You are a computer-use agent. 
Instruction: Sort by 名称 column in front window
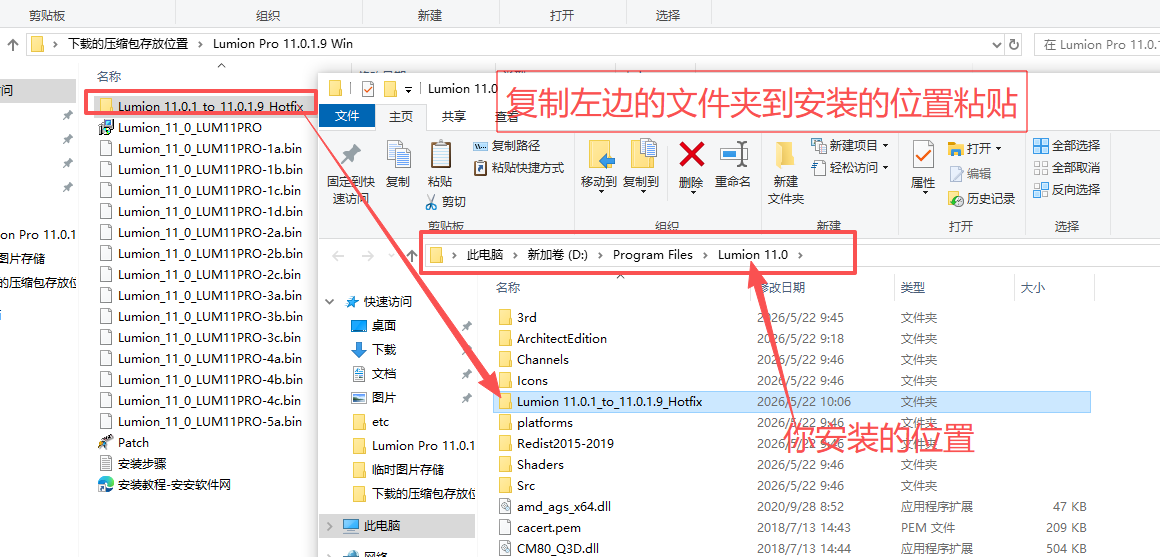508,287
